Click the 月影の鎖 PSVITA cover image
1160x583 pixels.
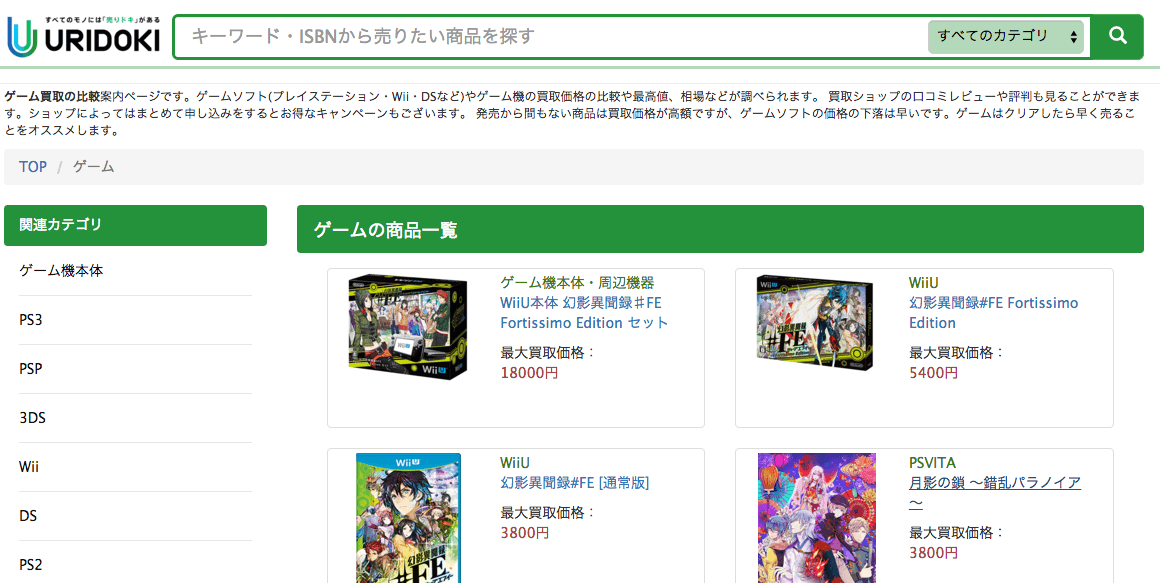[x=817, y=518]
